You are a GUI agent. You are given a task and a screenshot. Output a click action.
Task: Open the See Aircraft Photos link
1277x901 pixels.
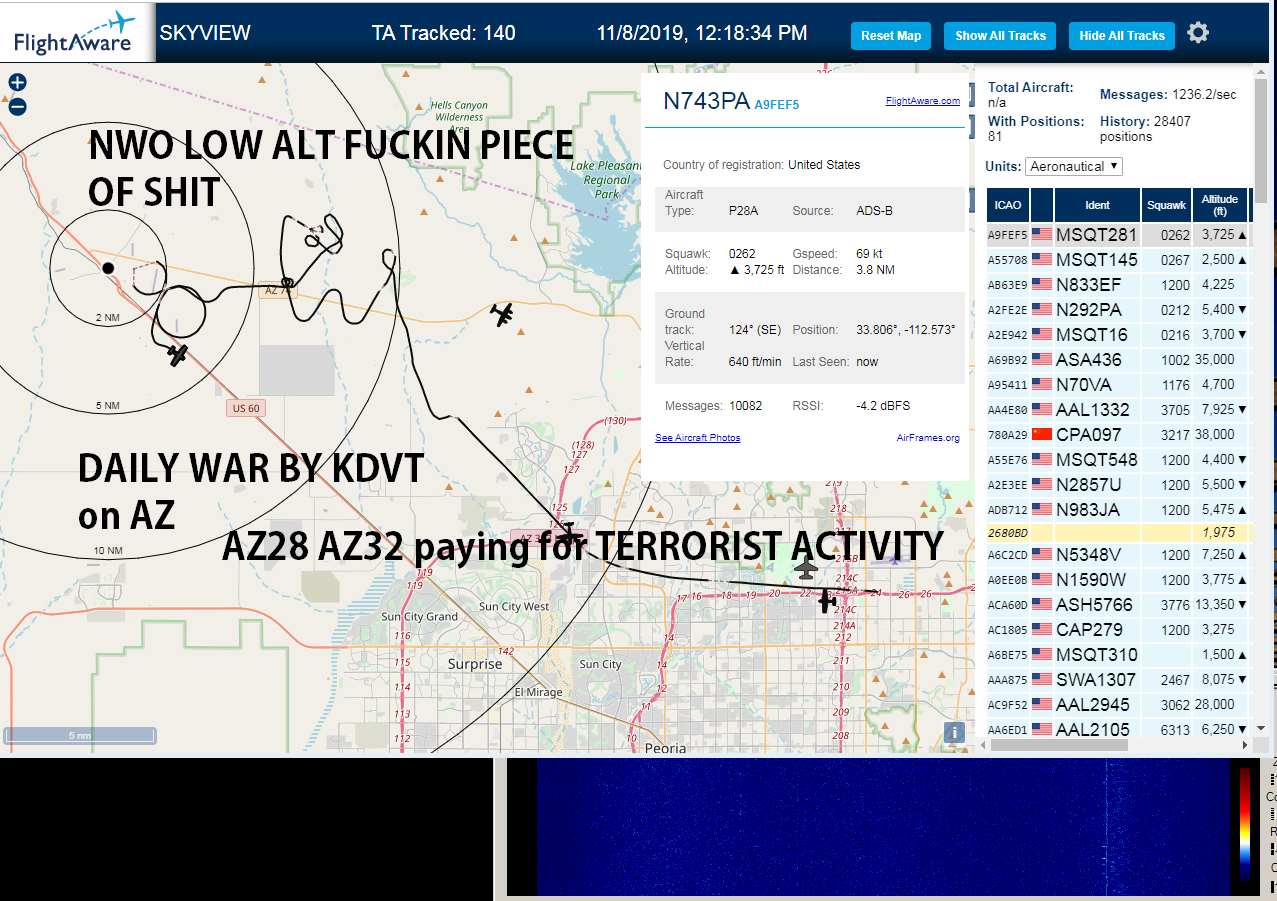click(698, 438)
